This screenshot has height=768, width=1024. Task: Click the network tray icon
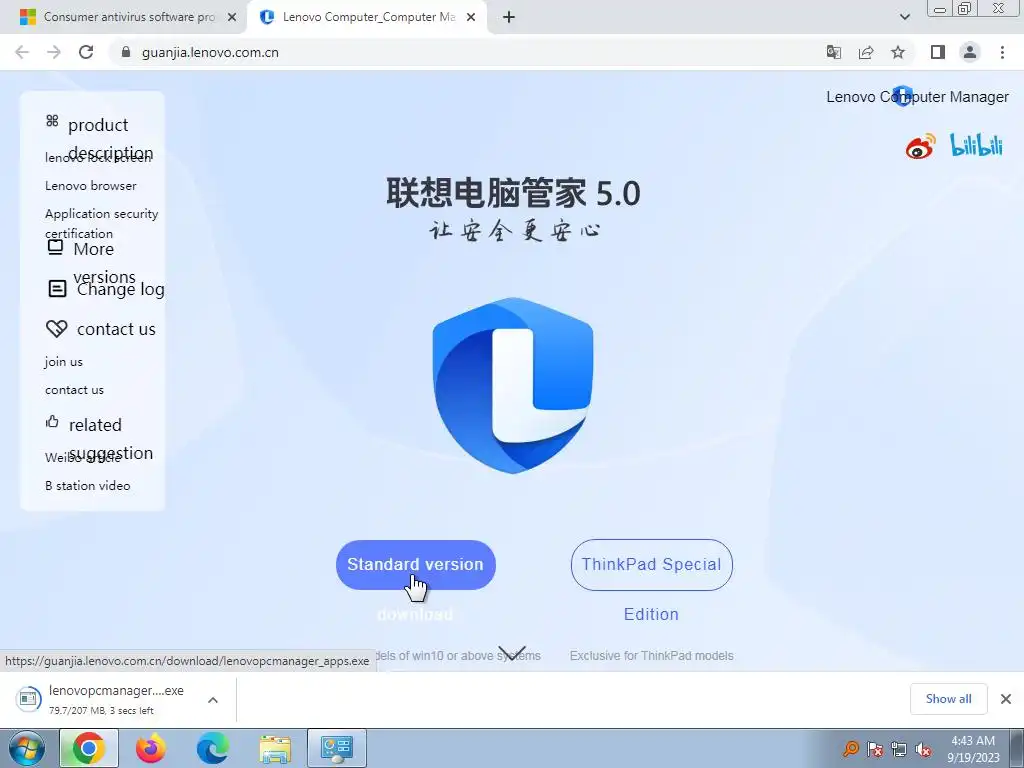click(899, 749)
